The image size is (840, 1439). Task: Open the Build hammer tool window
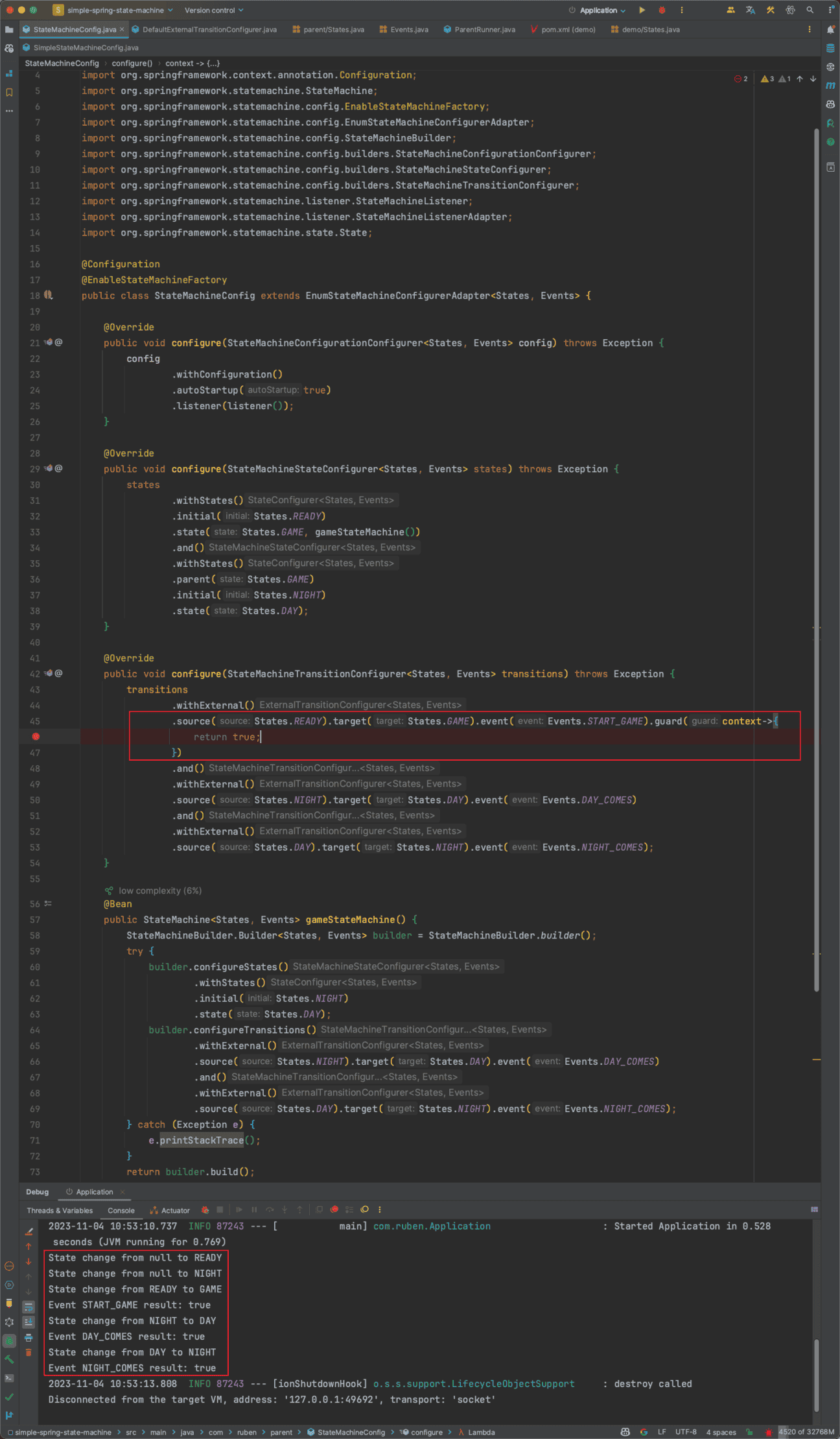[x=9, y=1359]
